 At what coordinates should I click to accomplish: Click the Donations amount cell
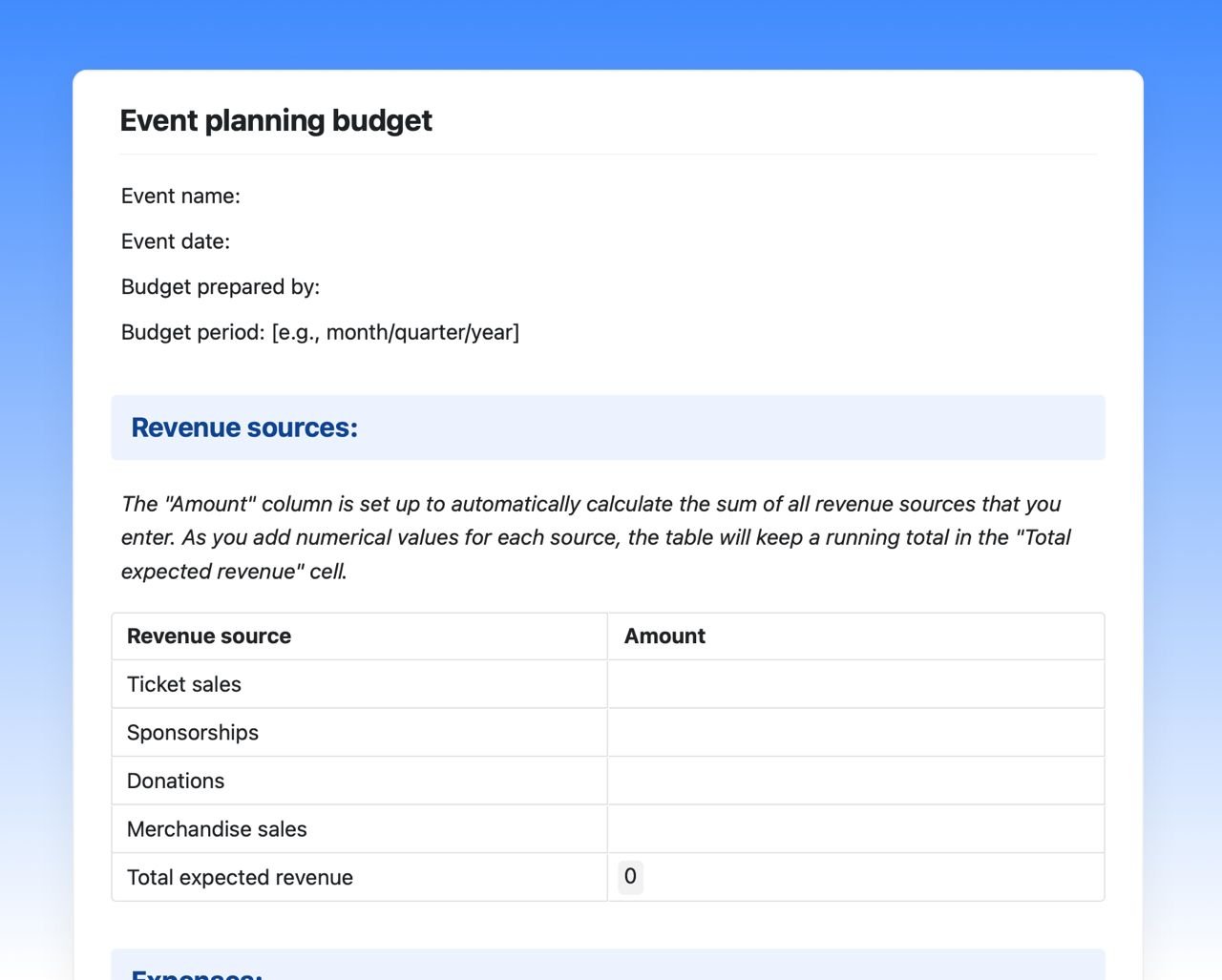(854, 780)
